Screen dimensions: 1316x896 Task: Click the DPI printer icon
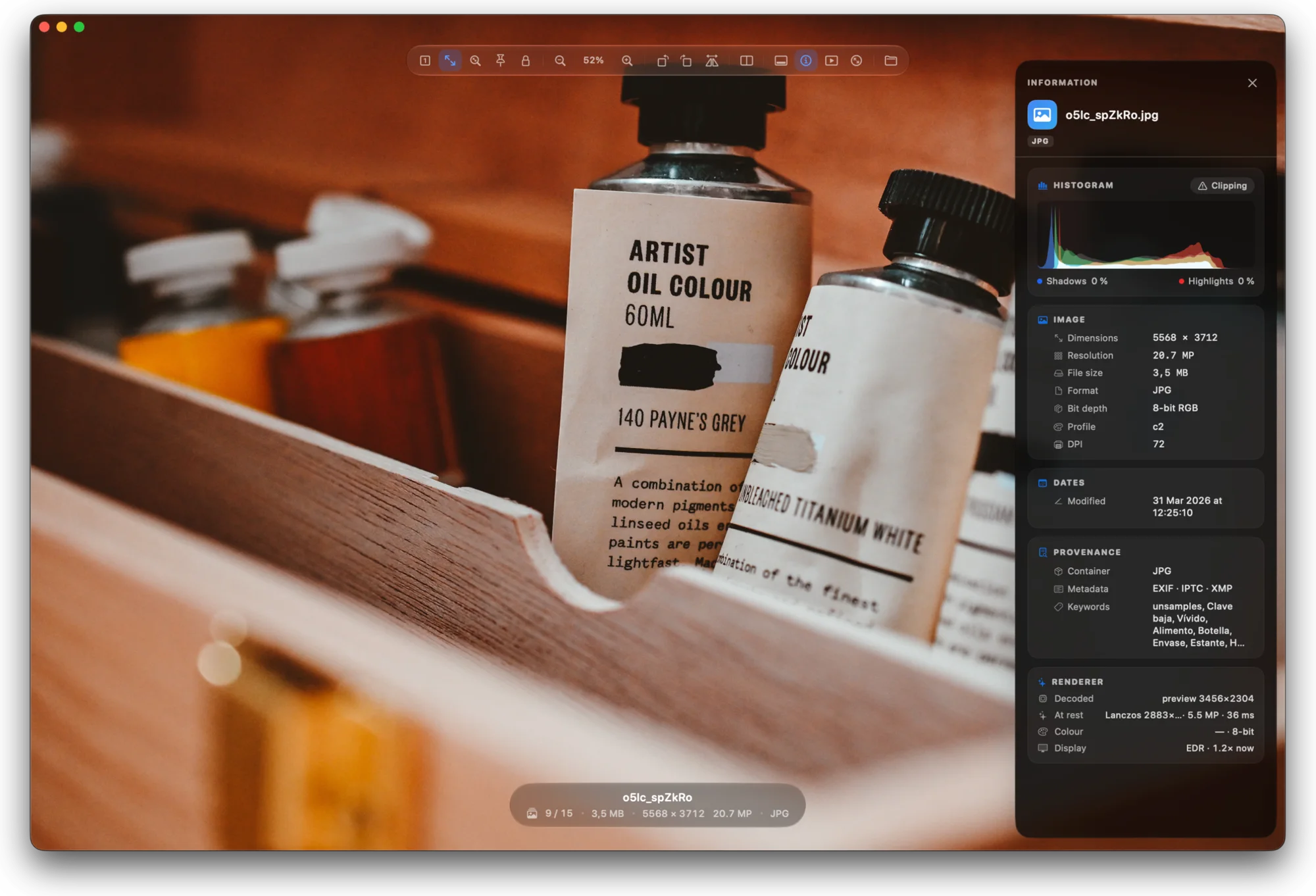click(x=1058, y=445)
